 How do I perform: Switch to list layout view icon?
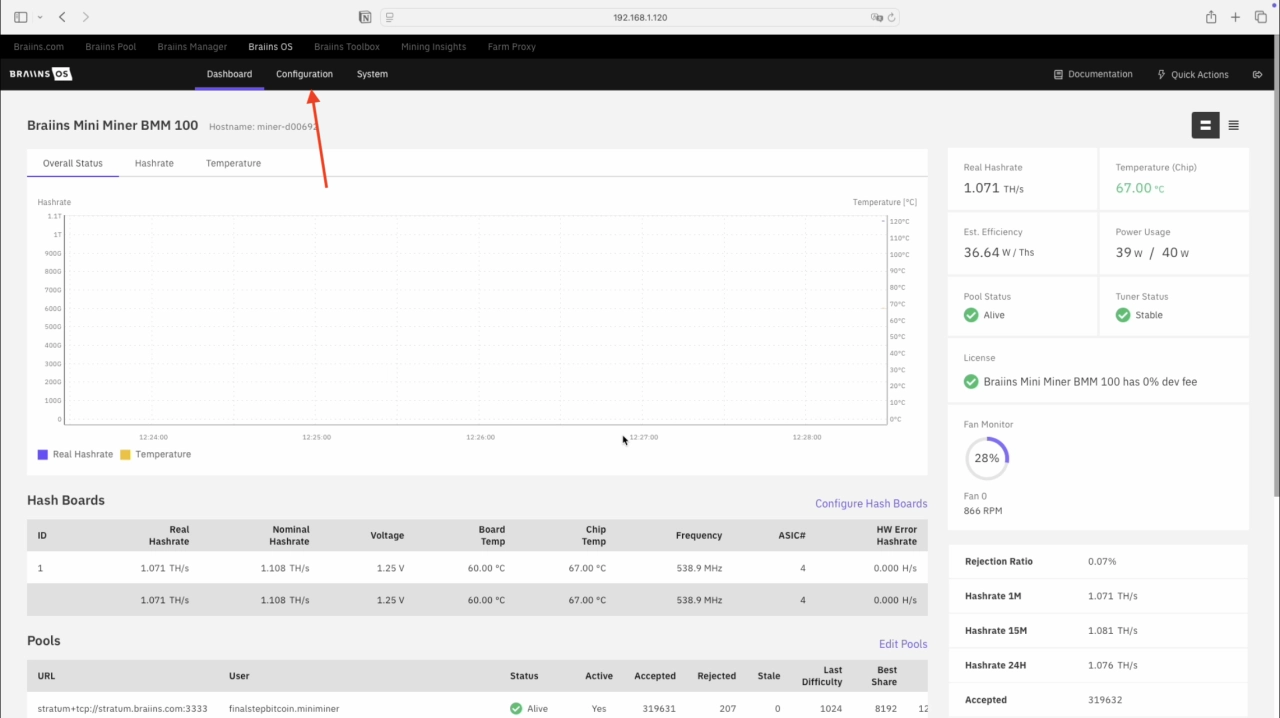click(x=1234, y=125)
